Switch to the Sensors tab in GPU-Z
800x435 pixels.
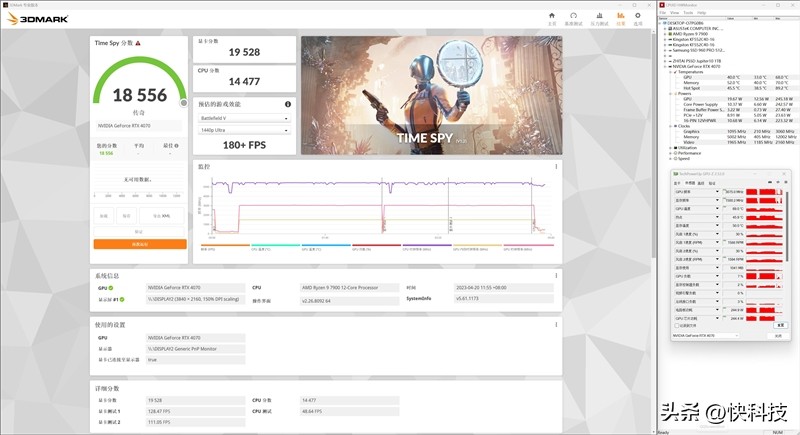[690, 183]
